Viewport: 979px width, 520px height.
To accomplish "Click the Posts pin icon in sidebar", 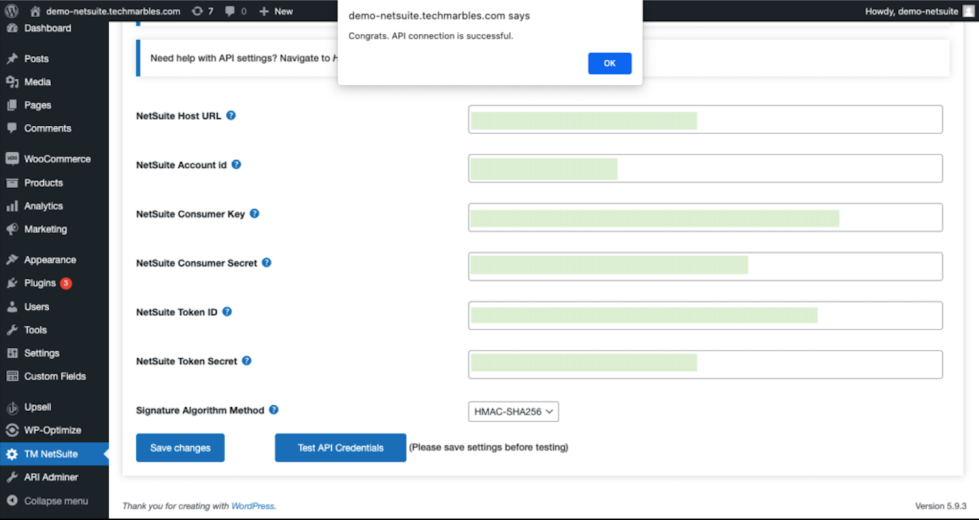I will click(x=12, y=59).
